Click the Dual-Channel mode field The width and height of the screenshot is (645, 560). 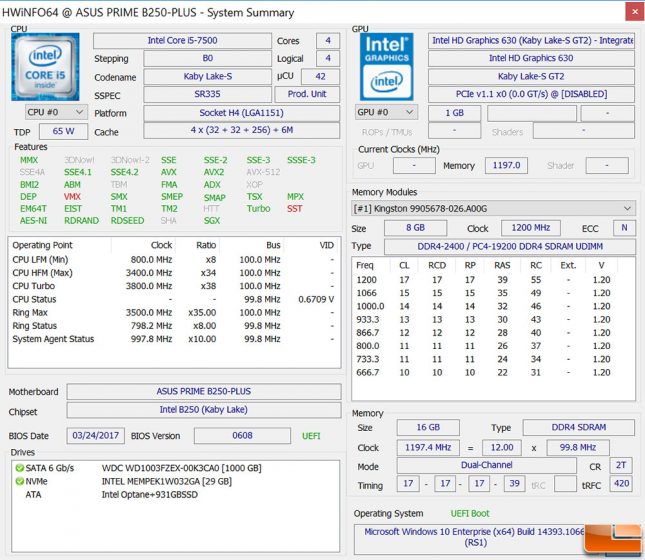click(x=486, y=465)
